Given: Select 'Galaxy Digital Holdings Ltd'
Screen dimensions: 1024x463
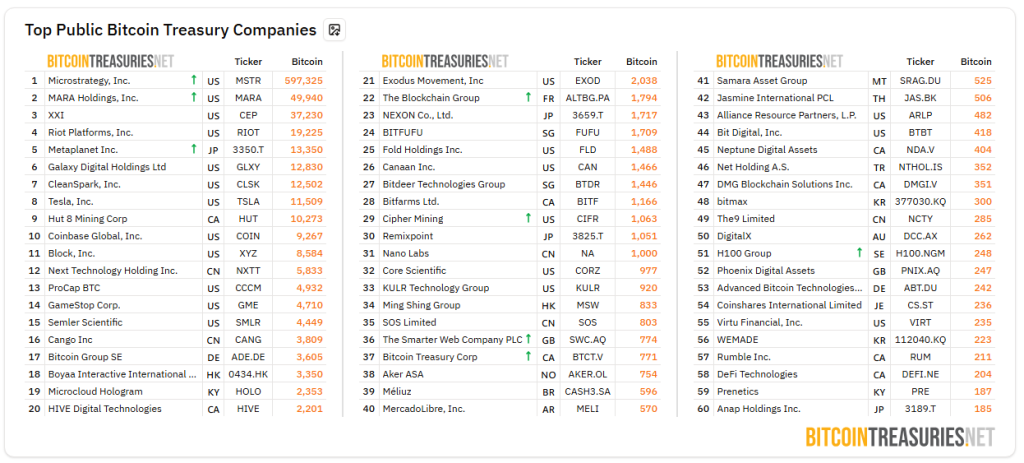Looking at the screenshot, I should pyautogui.click(x=106, y=167).
